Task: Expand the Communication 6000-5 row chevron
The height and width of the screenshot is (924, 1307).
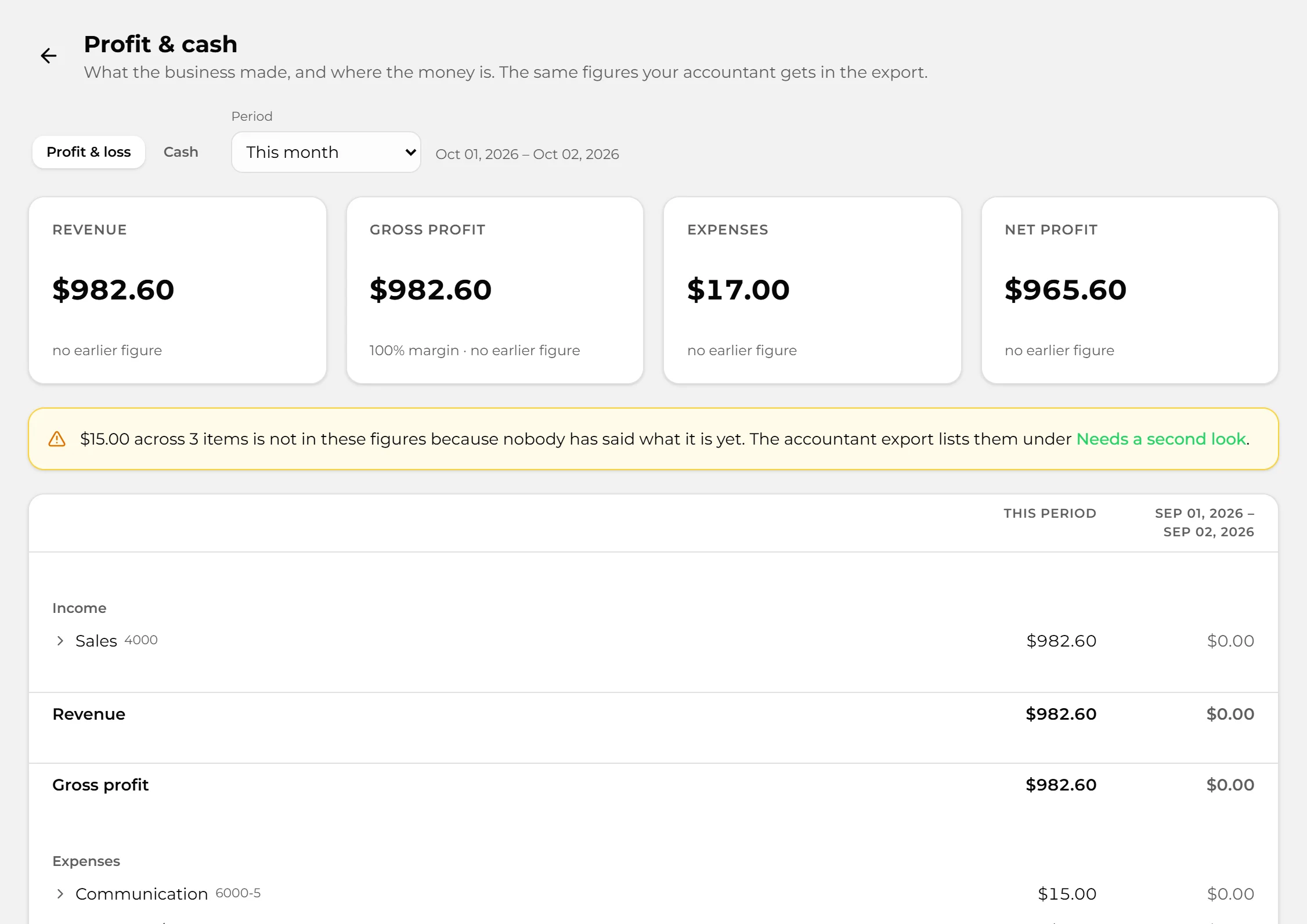Action: pos(60,894)
